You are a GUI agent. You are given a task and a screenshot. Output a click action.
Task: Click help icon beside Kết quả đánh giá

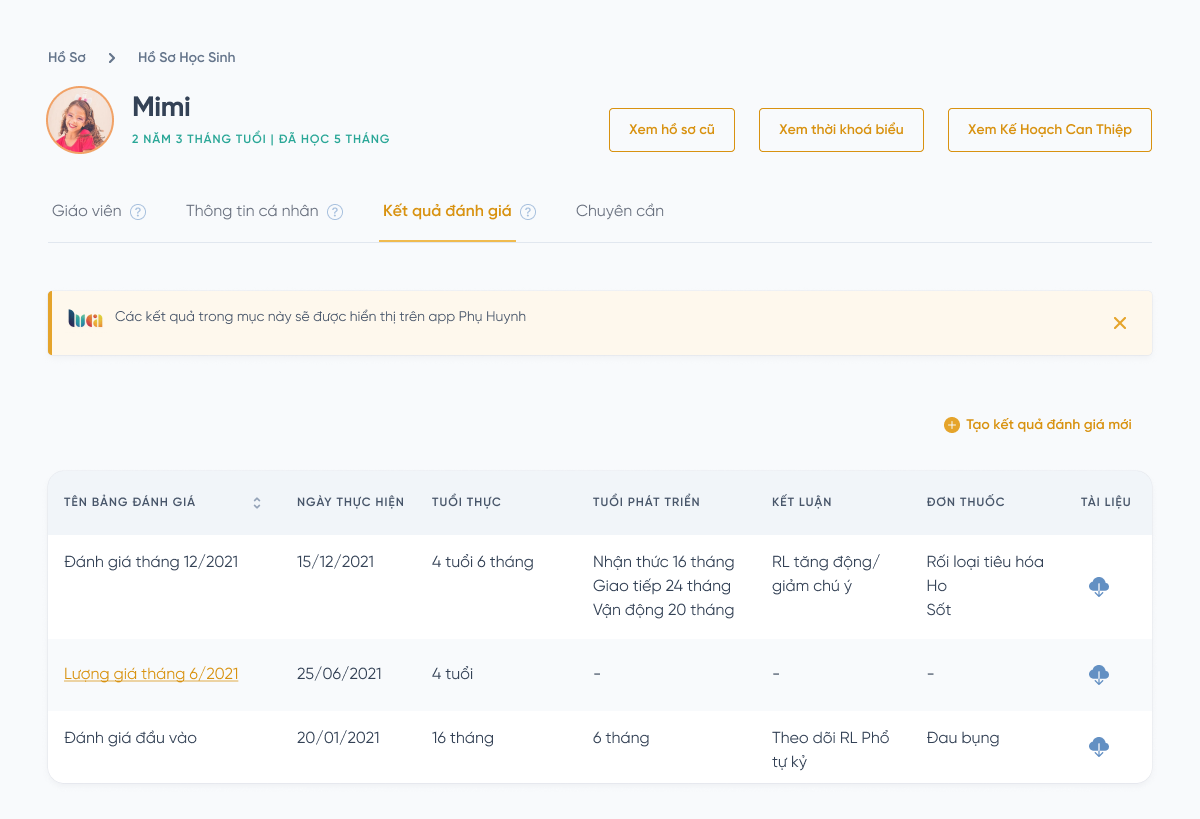[528, 212]
